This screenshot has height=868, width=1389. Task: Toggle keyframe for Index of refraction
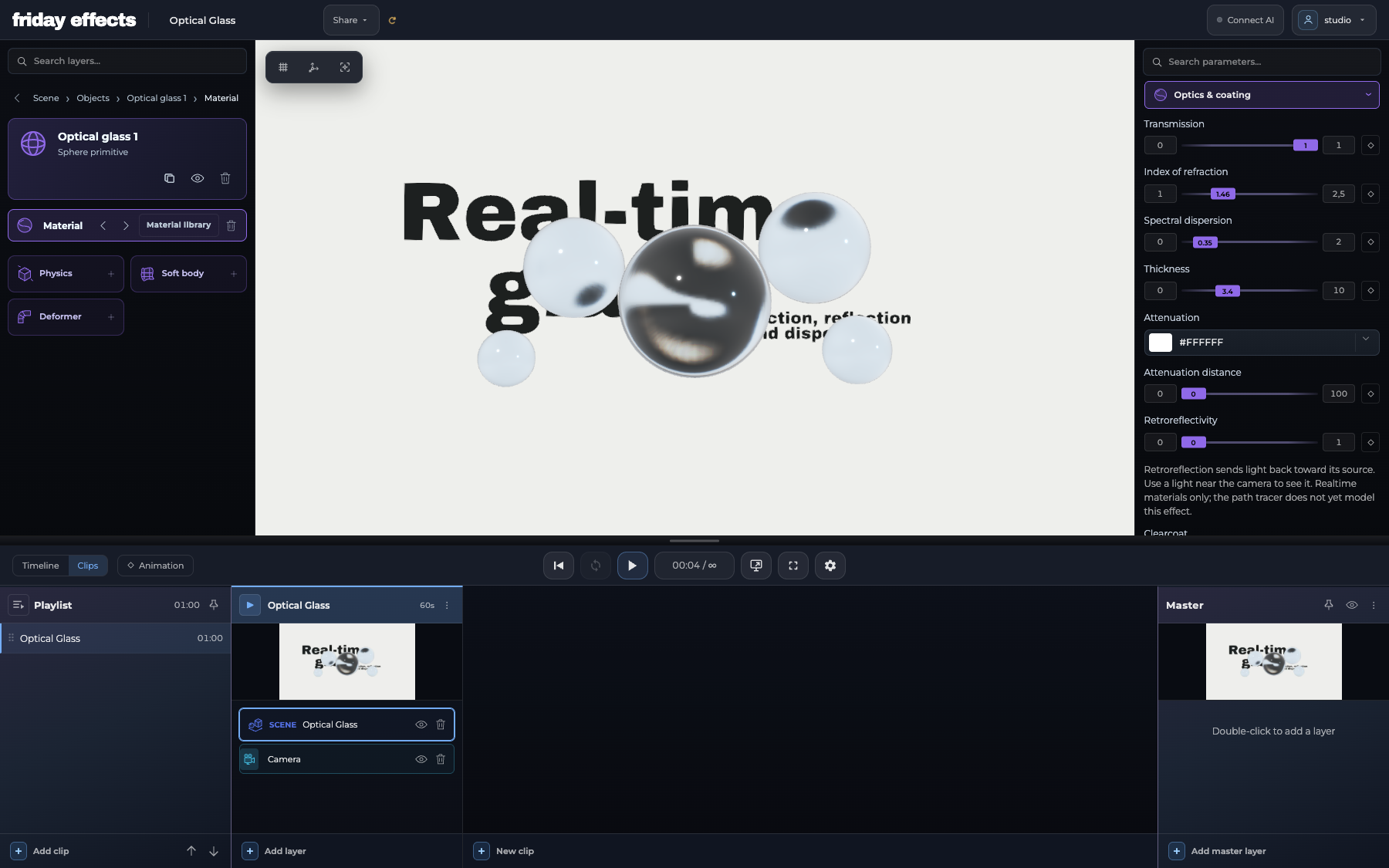click(1370, 194)
